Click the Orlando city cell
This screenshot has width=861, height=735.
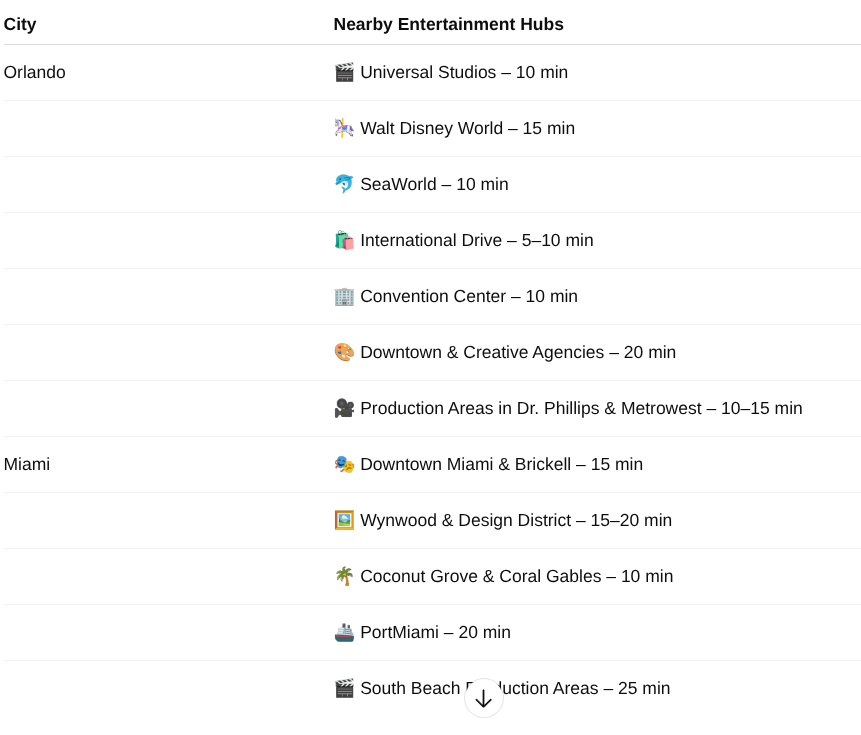pos(35,72)
